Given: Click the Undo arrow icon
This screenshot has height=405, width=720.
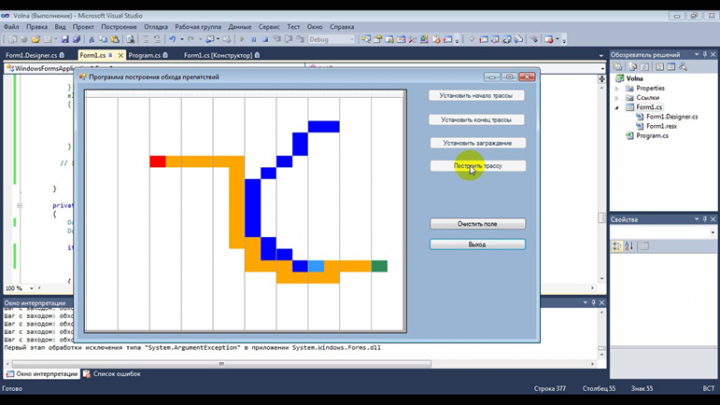Looking at the screenshot, I should (172, 39).
